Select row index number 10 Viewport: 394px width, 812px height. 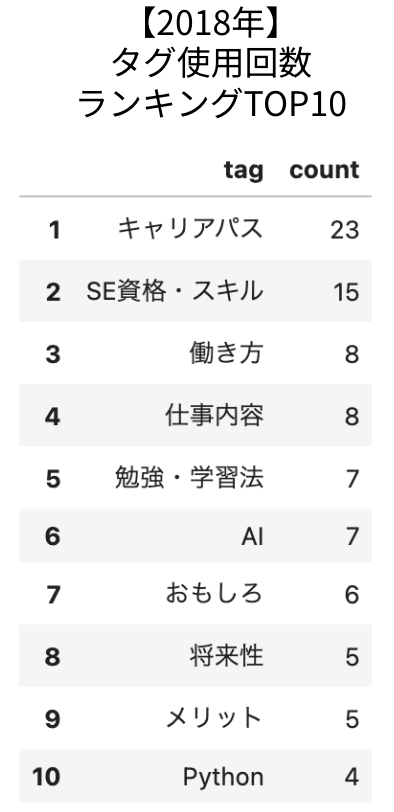point(46,777)
